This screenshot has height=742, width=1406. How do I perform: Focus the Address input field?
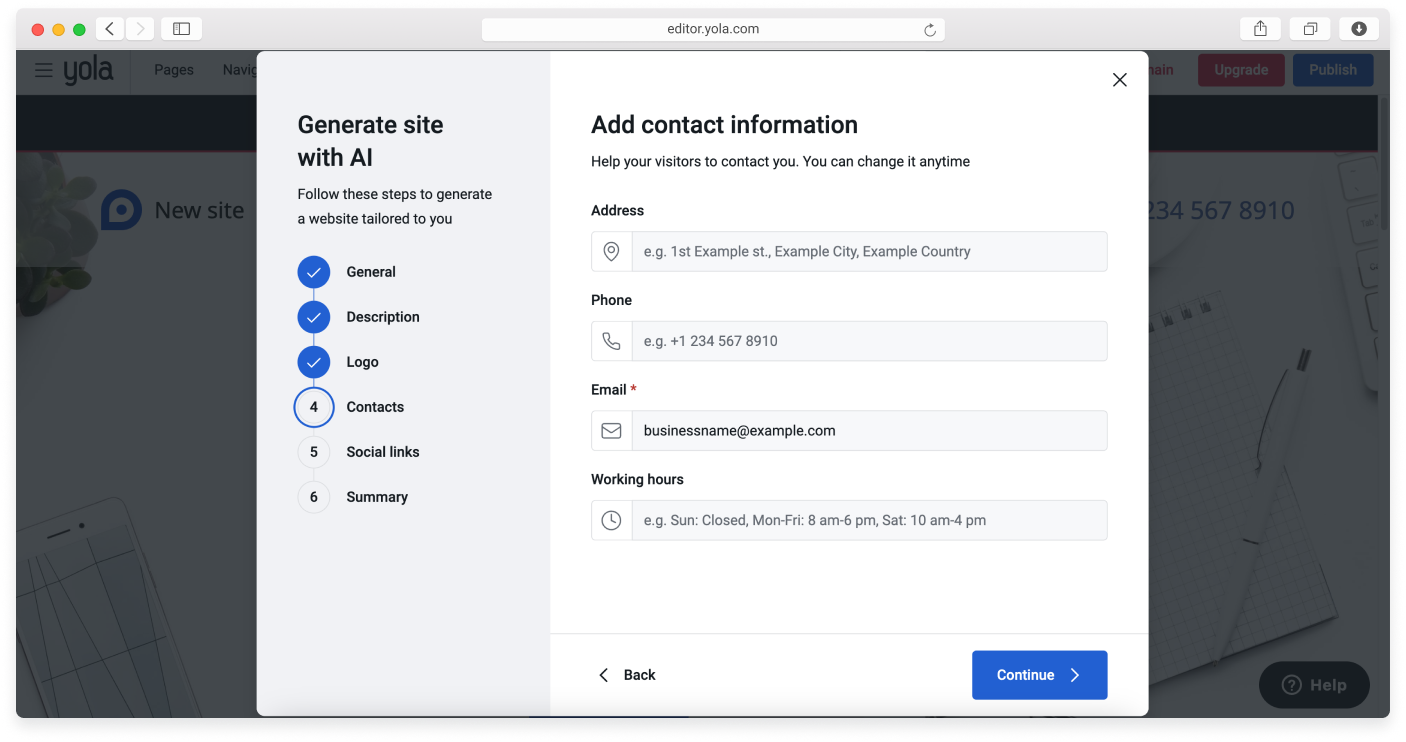click(868, 252)
